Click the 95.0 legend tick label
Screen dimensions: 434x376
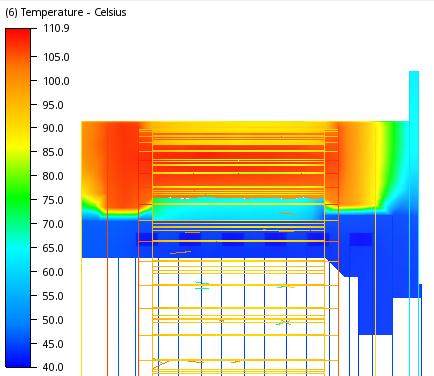[53, 105]
